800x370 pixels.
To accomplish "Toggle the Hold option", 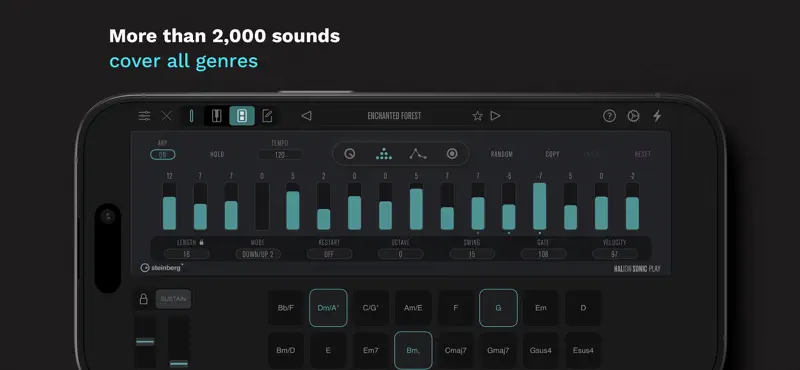I will tap(217, 154).
